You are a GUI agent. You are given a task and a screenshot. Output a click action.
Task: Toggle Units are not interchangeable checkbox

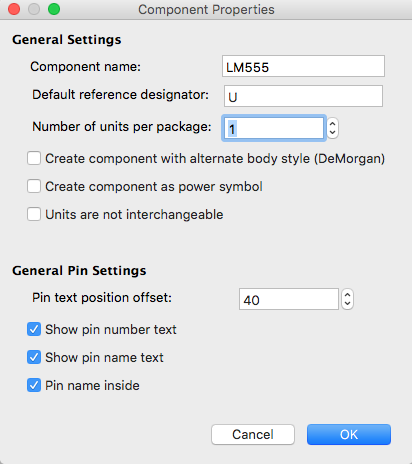coord(34,214)
